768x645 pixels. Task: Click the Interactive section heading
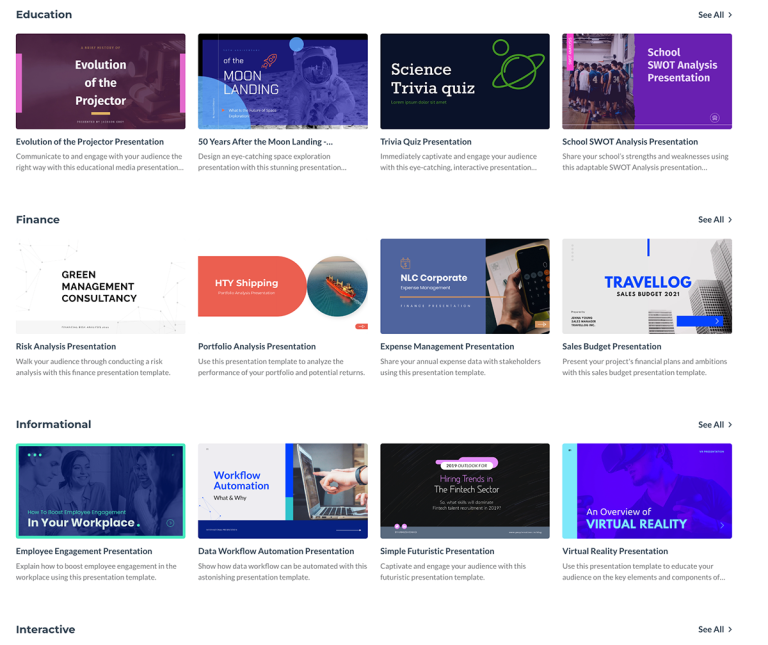point(45,629)
